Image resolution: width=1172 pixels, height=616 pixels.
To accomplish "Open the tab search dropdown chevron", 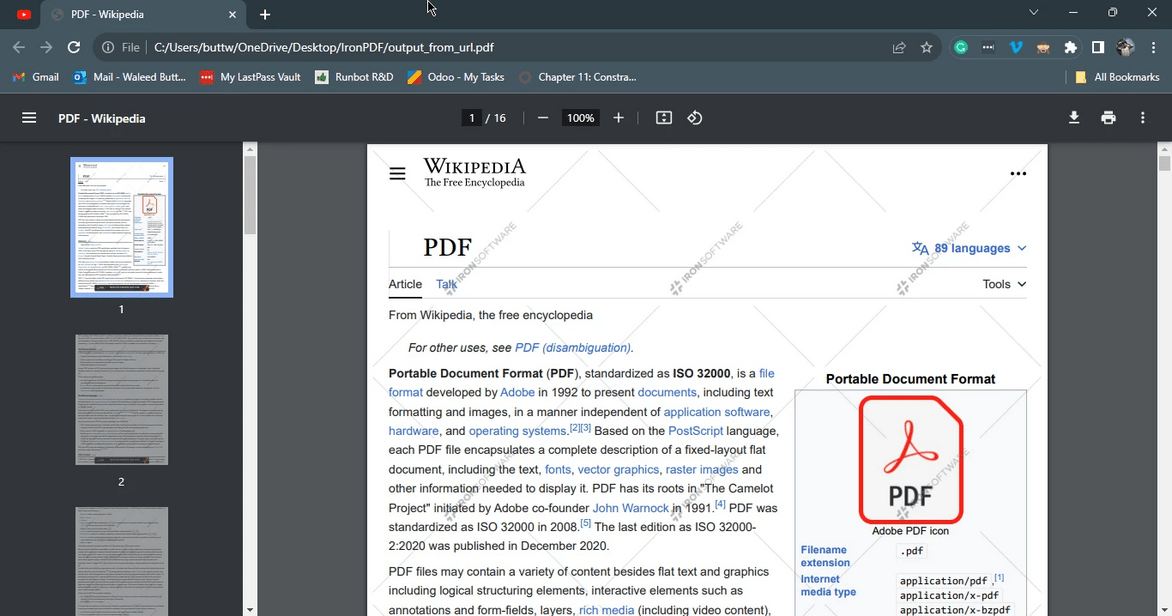I will (x=1034, y=13).
